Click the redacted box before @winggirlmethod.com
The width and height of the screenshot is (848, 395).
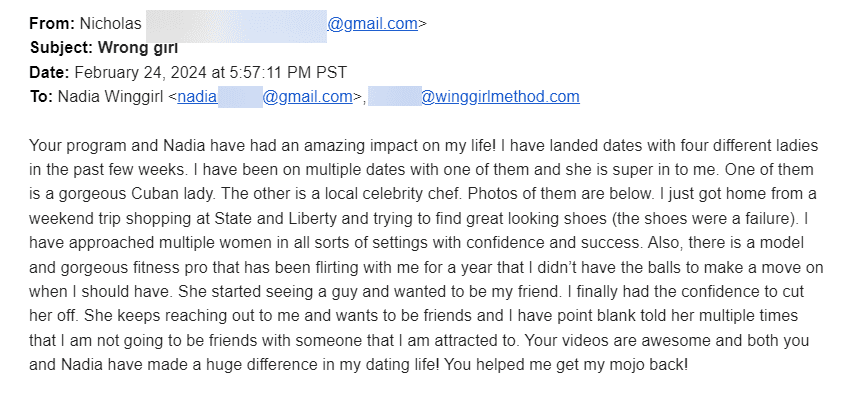(x=394, y=95)
